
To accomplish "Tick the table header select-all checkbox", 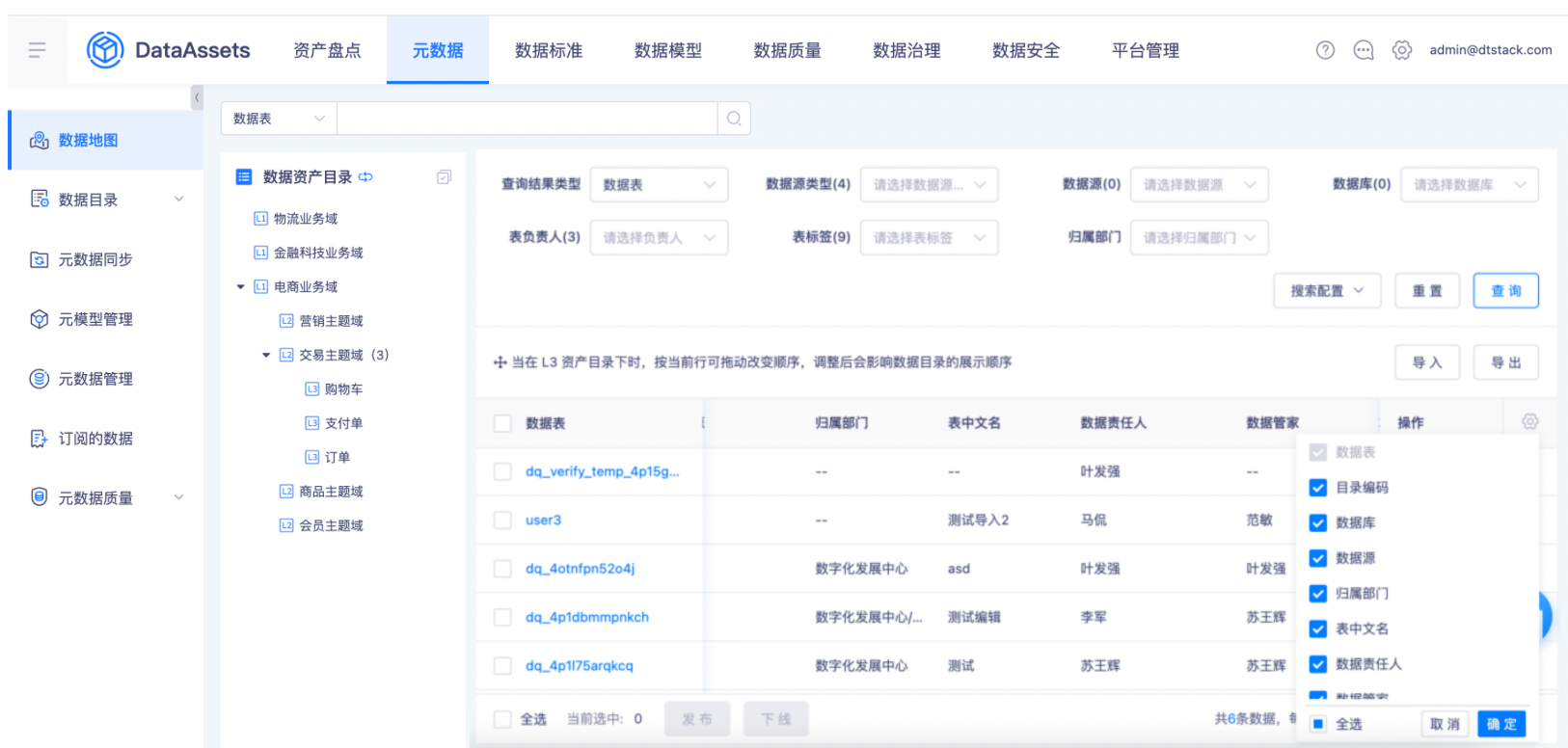I will [x=502, y=423].
